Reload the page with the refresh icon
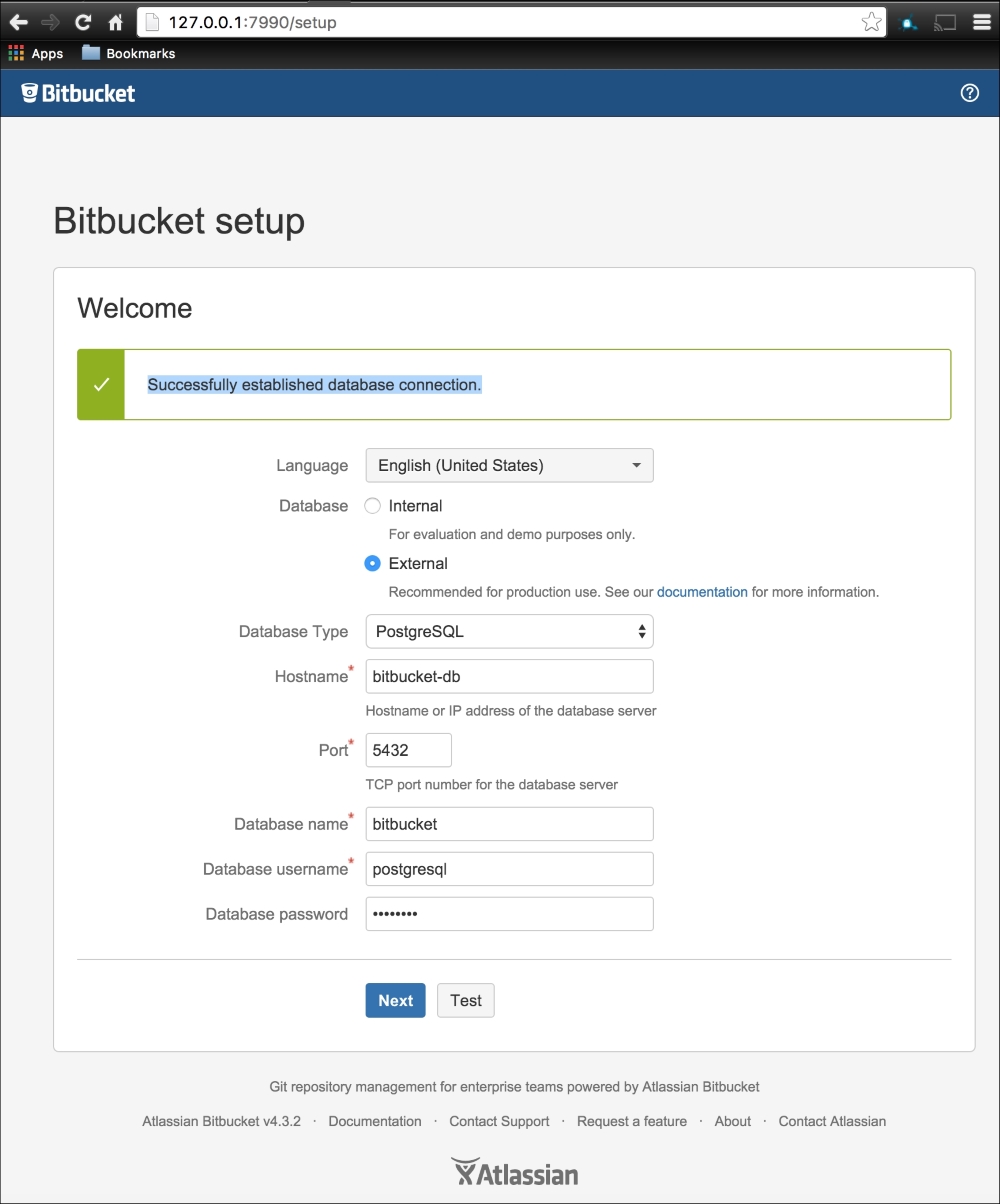This screenshot has width=1000, height=1204. click(x=83, y=22)
